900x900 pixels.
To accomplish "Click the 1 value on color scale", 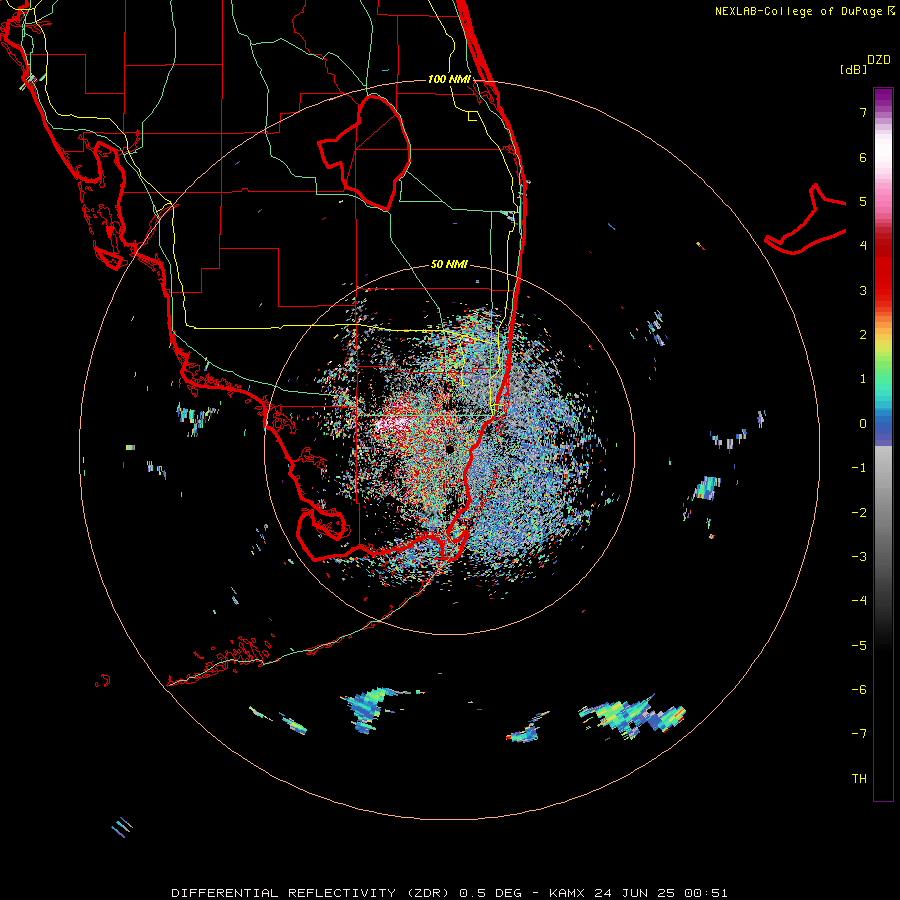I will (863, 379).
